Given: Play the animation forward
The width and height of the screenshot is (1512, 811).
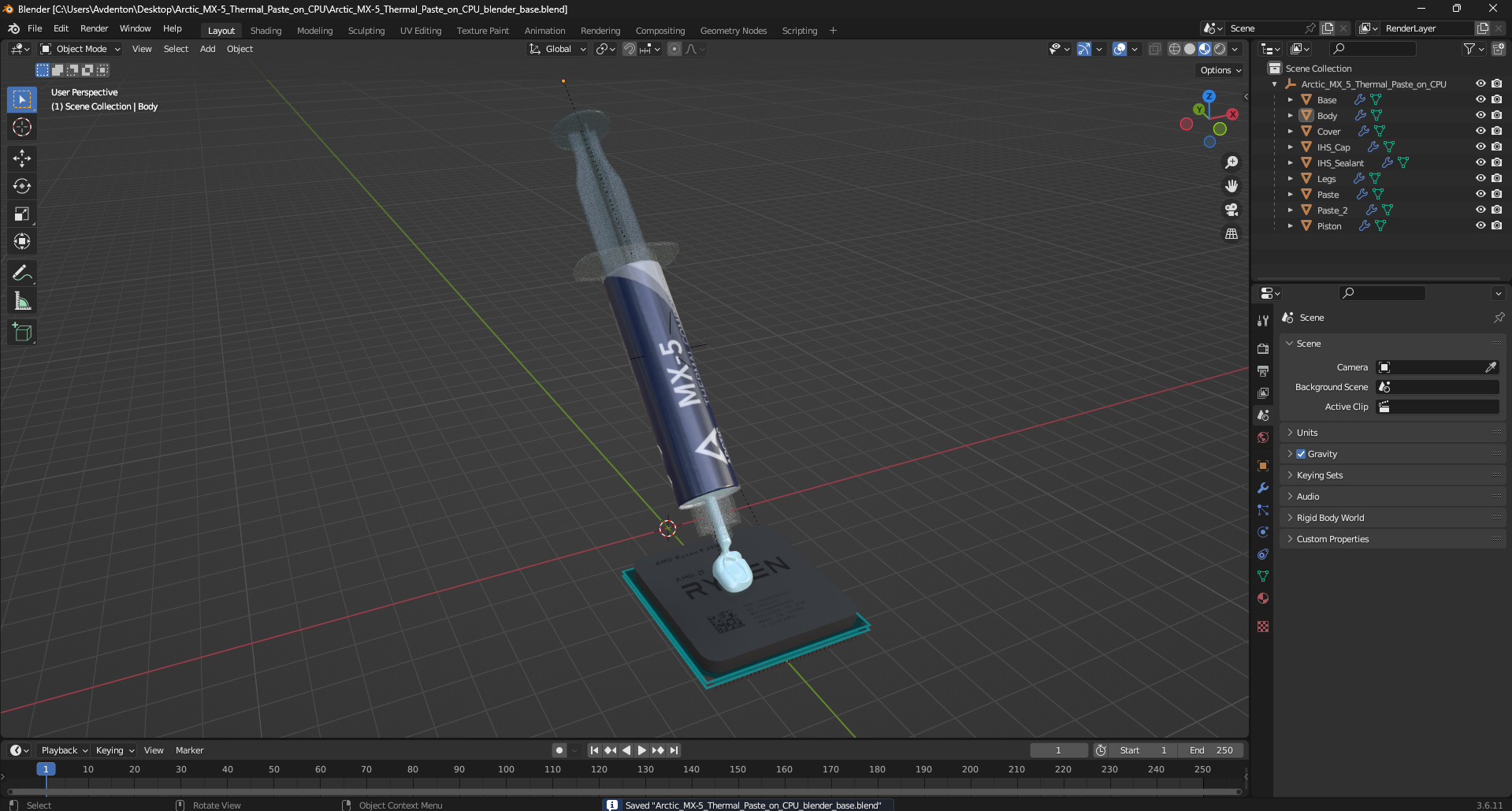Looking at the screenshot, I should pos(641,750).
